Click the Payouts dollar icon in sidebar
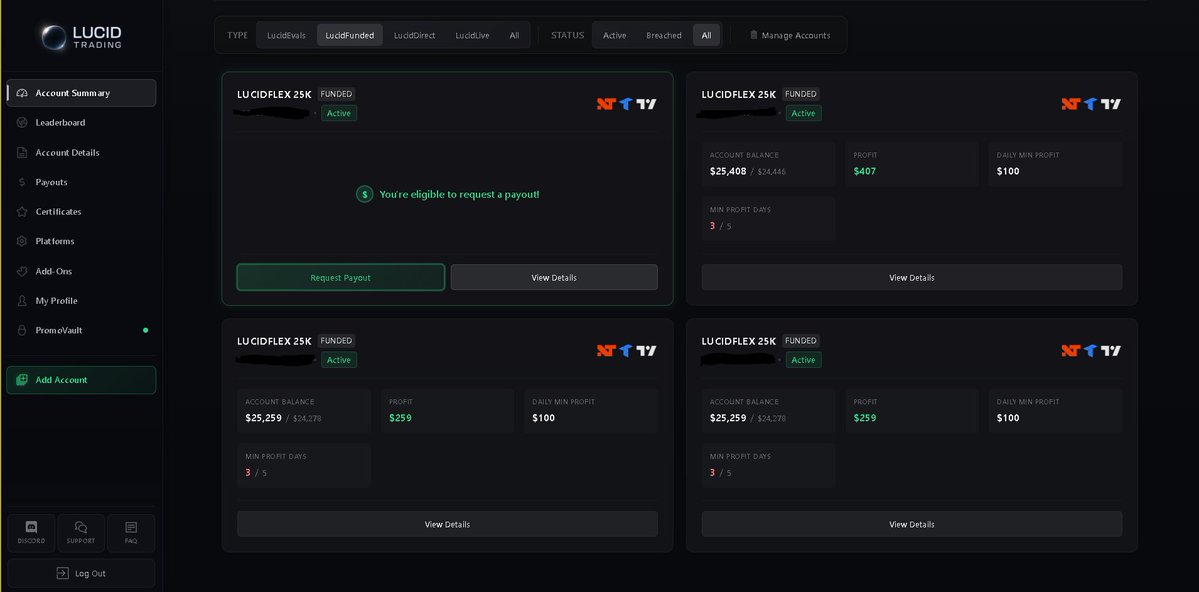The image size is (1199, 592). 22,182
